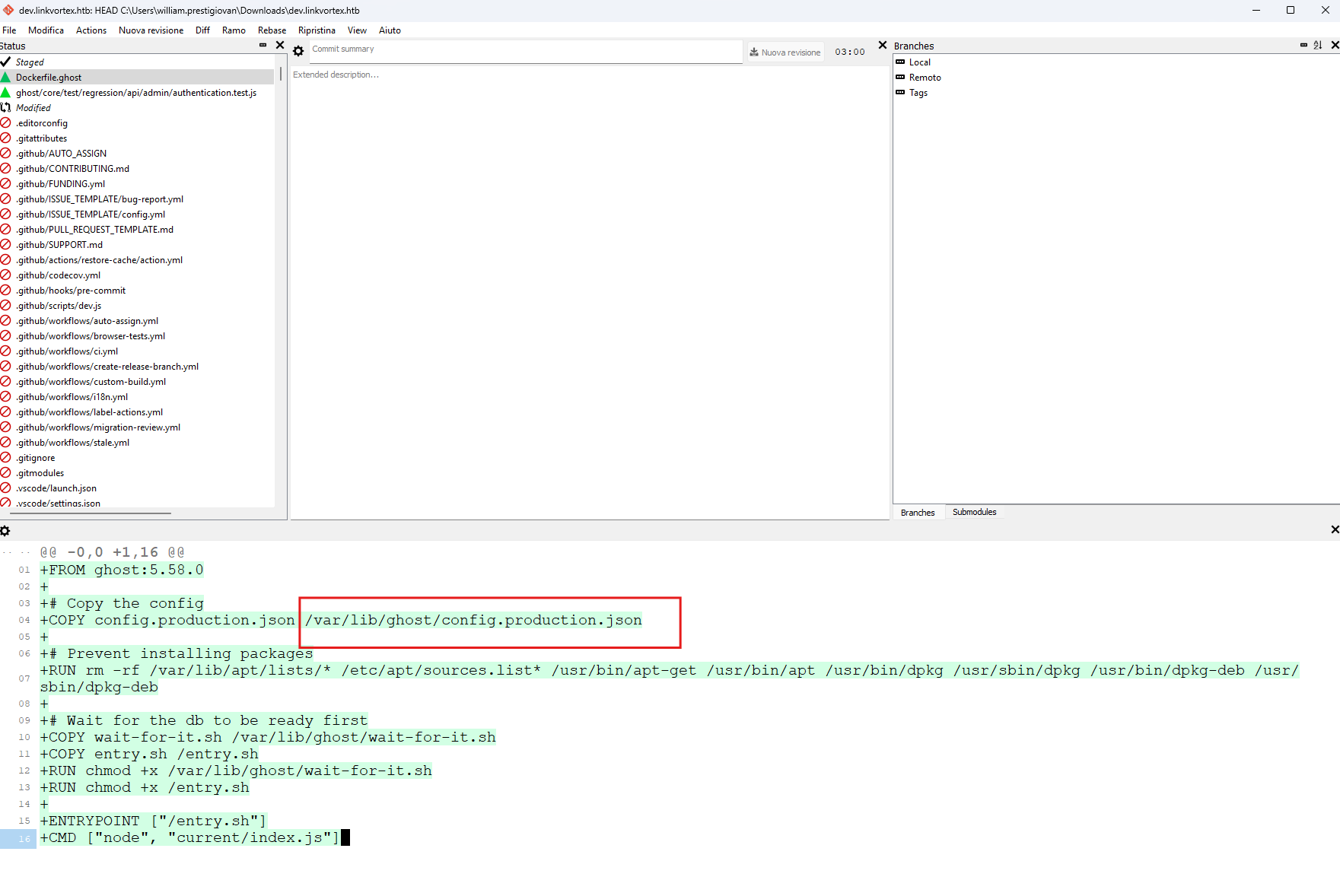This screenshot has width=1340, height=896.
Task: Click the red status icon beside .editorconfig
Action: click(5, 122)
